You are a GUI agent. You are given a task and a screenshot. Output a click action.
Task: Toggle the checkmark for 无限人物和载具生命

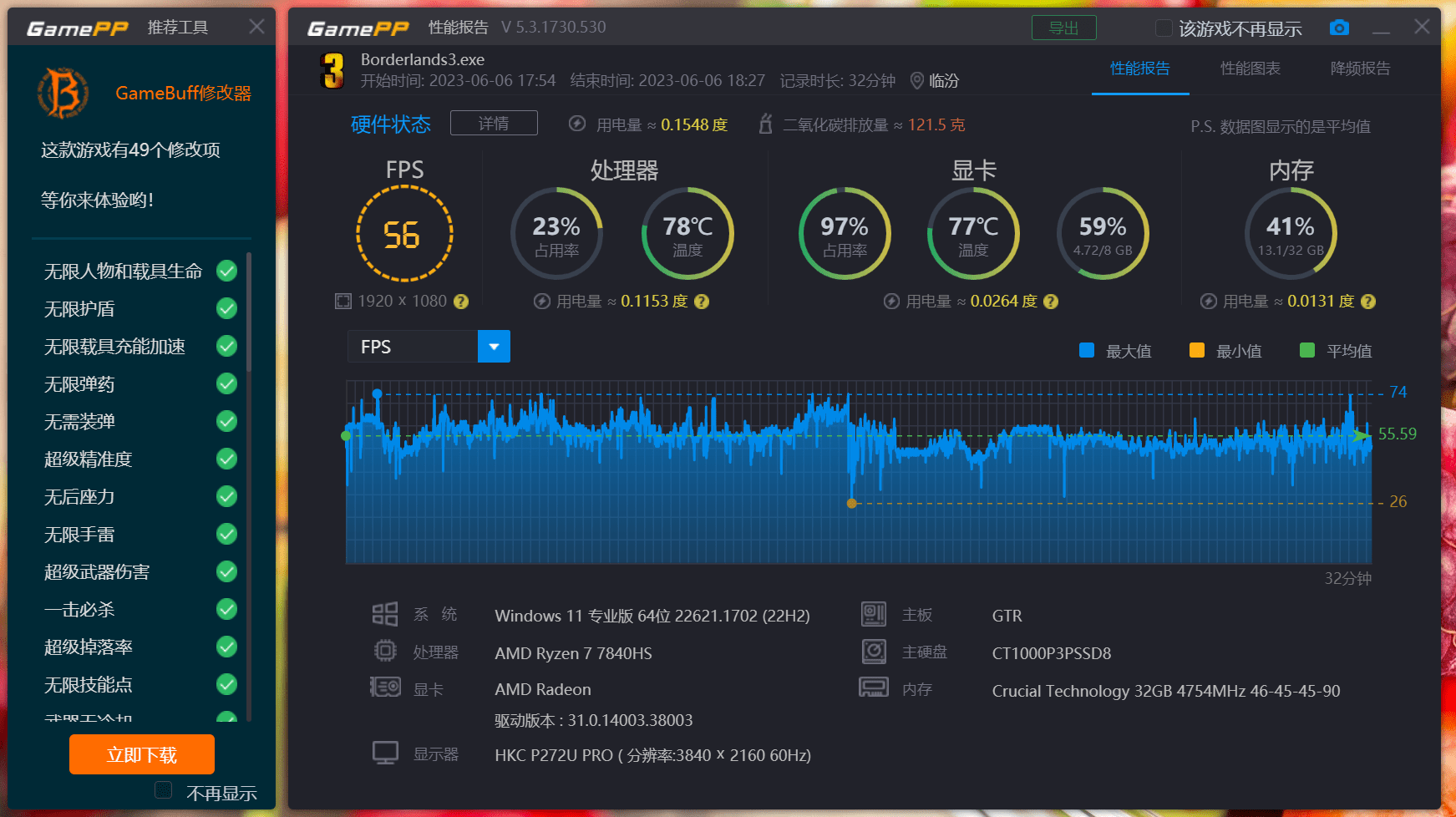pyautogui.click(x=226, y=271)
